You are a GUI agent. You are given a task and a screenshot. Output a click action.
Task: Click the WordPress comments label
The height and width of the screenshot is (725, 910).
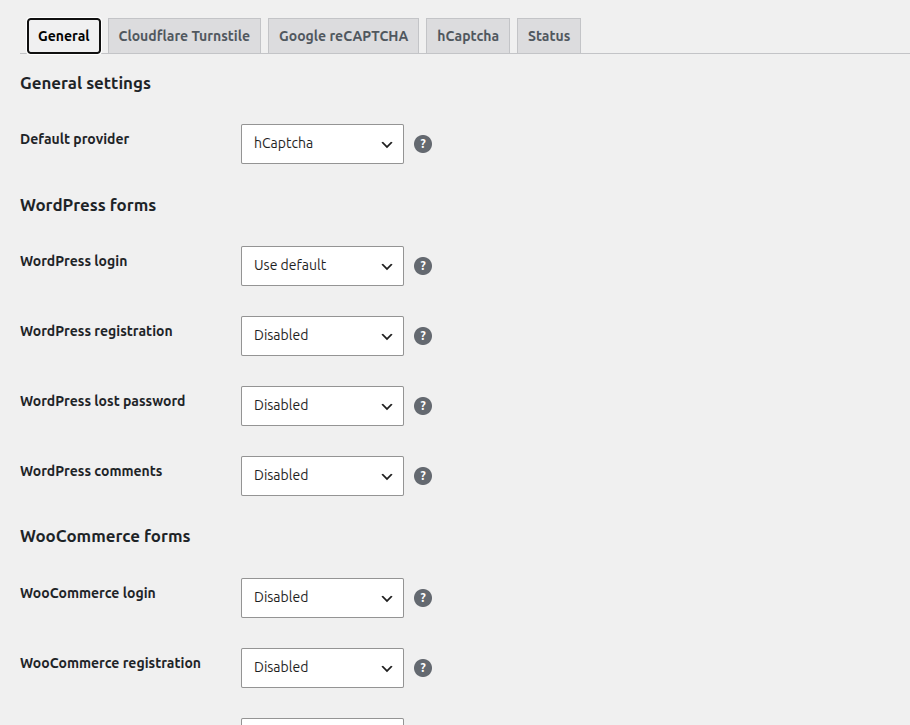coord(91,471)
